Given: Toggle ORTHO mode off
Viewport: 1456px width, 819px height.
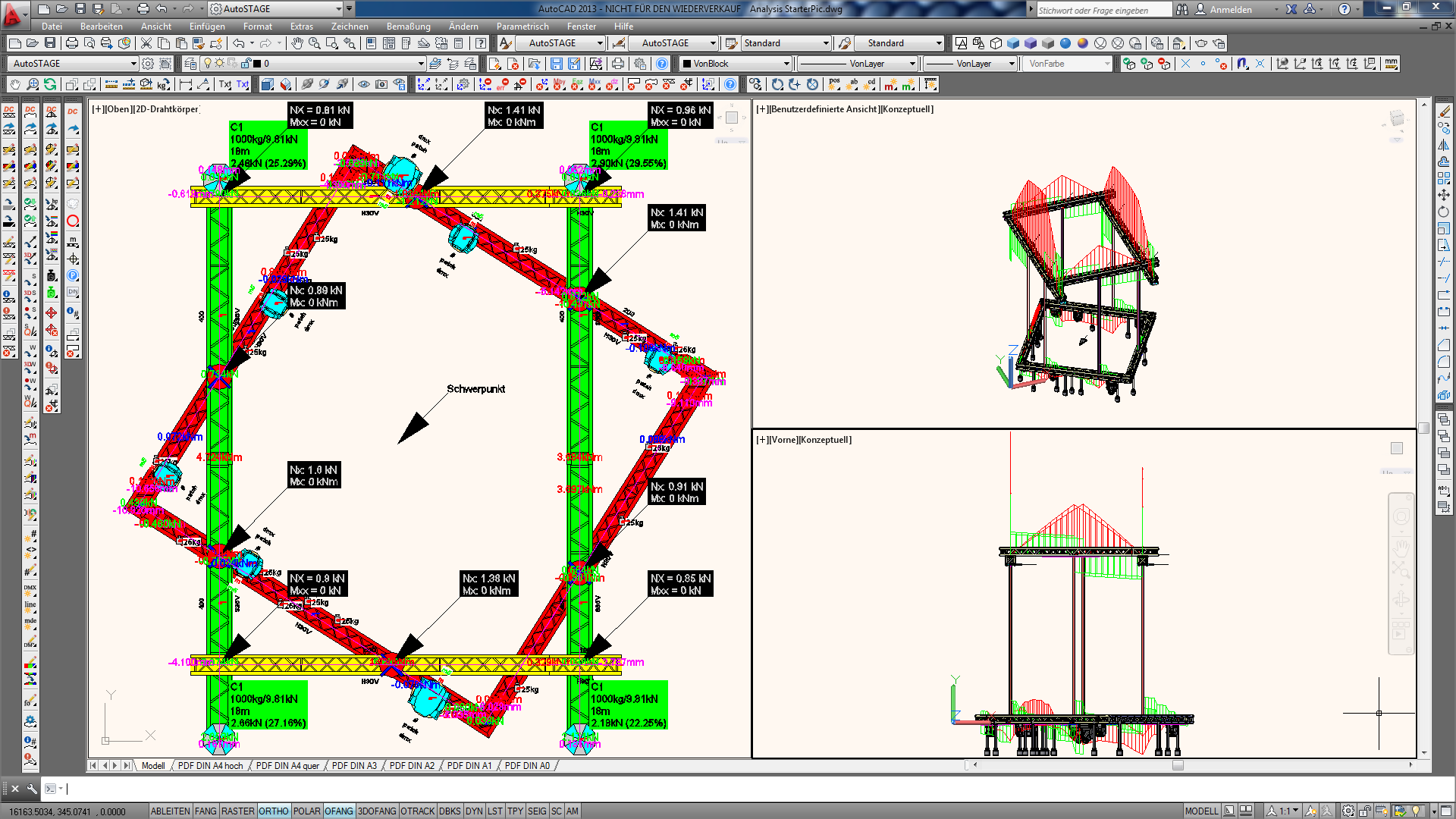Looking at the screenshot, I should 274,811.
